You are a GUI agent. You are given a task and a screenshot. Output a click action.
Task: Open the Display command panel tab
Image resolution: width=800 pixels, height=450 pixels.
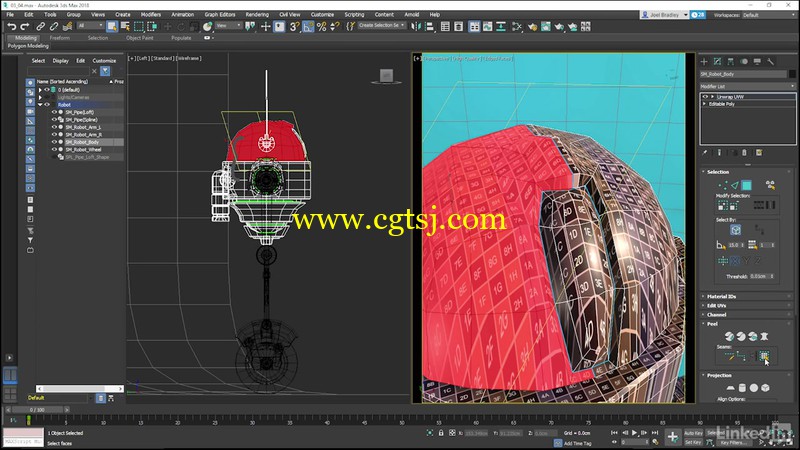point(757,62)
